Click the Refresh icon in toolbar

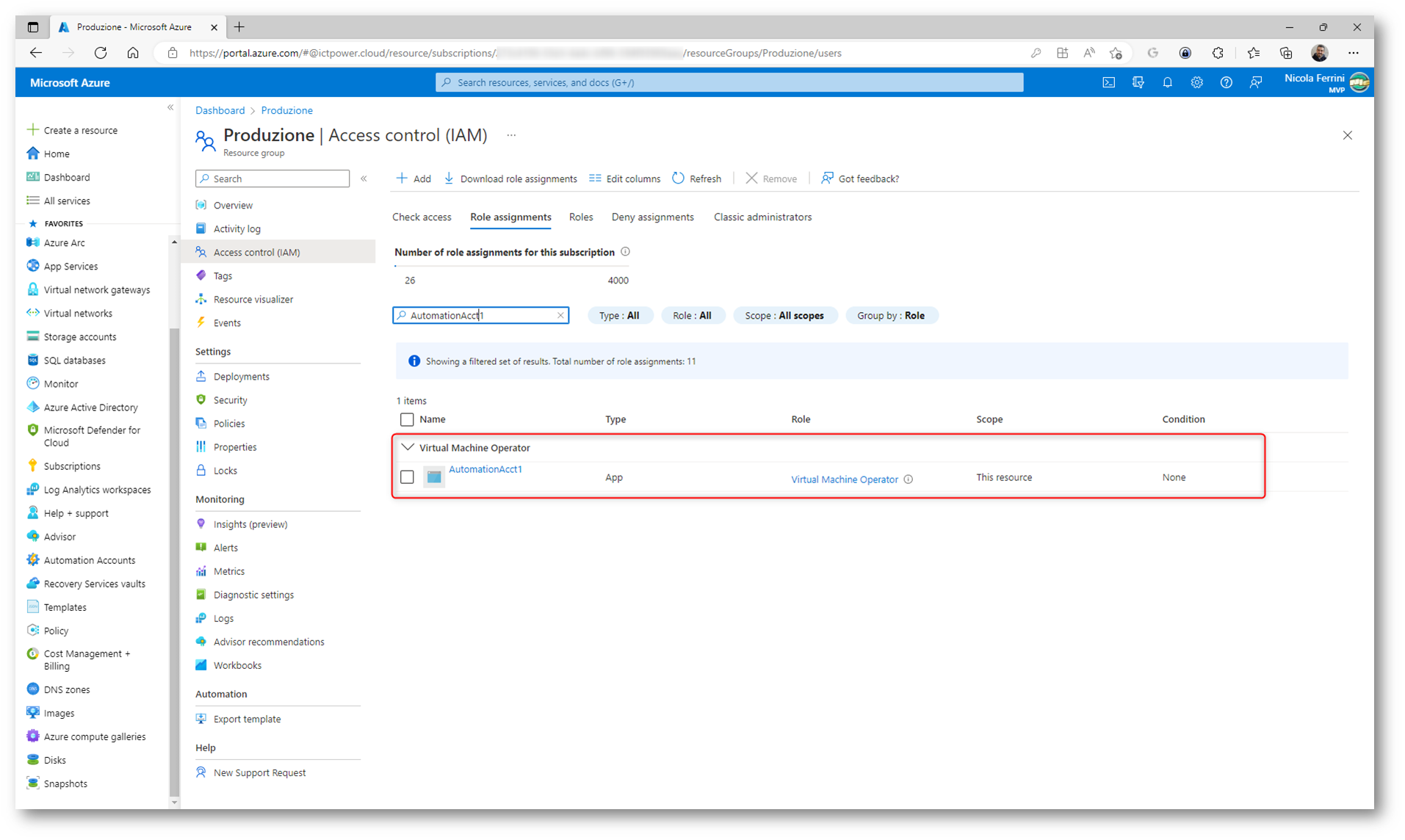(678, 178)
